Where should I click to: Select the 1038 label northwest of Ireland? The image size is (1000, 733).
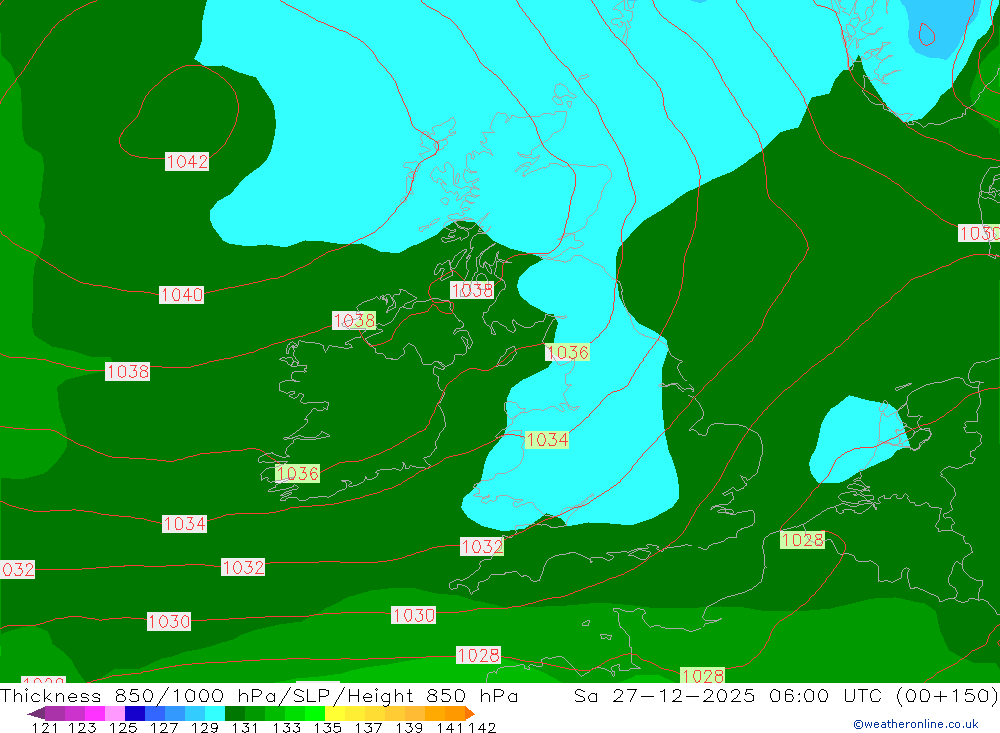coord(354,320)
